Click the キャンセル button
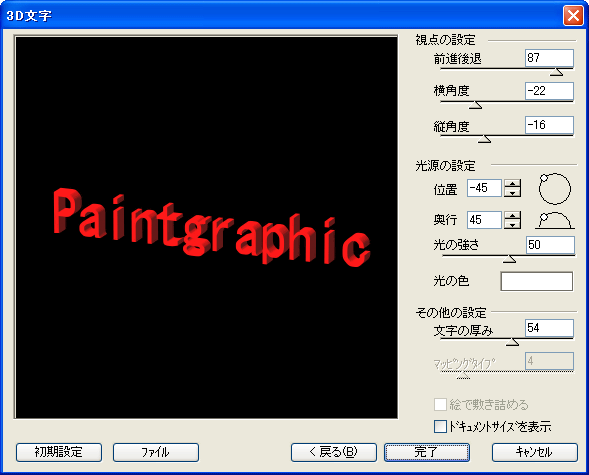589x475 pixels. 535,452
